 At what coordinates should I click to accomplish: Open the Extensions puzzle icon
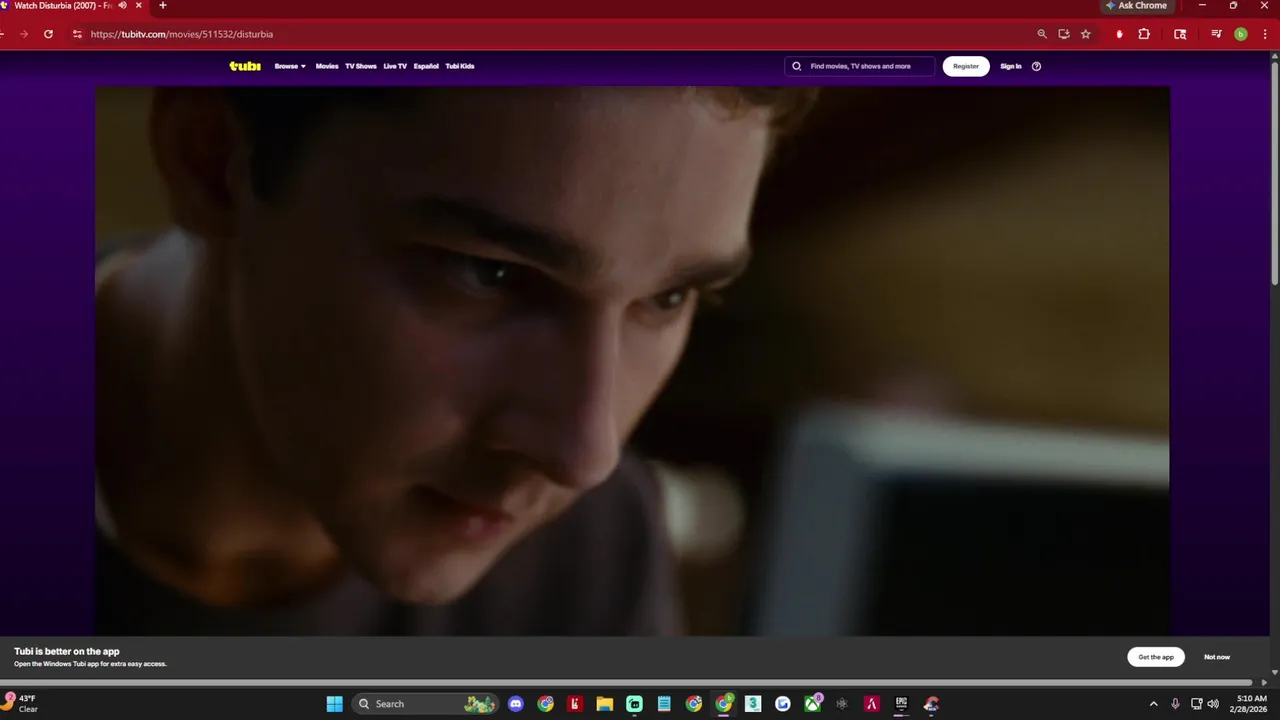(x=1144, y=34)
